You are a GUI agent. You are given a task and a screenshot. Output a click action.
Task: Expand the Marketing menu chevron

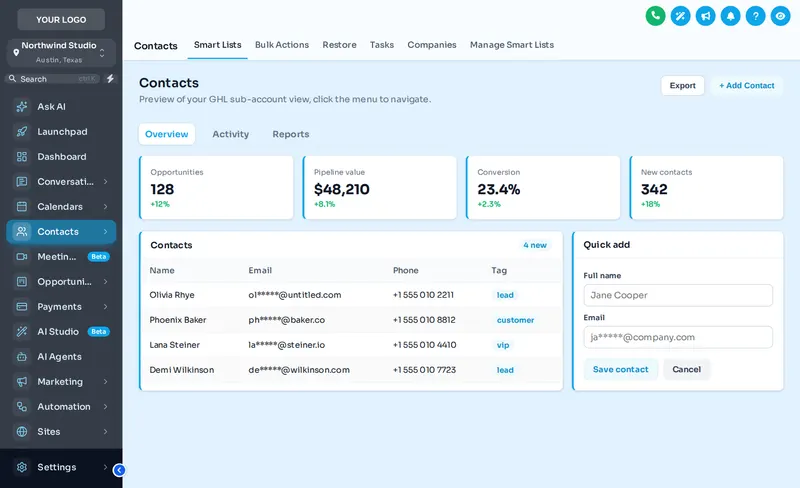106,382
